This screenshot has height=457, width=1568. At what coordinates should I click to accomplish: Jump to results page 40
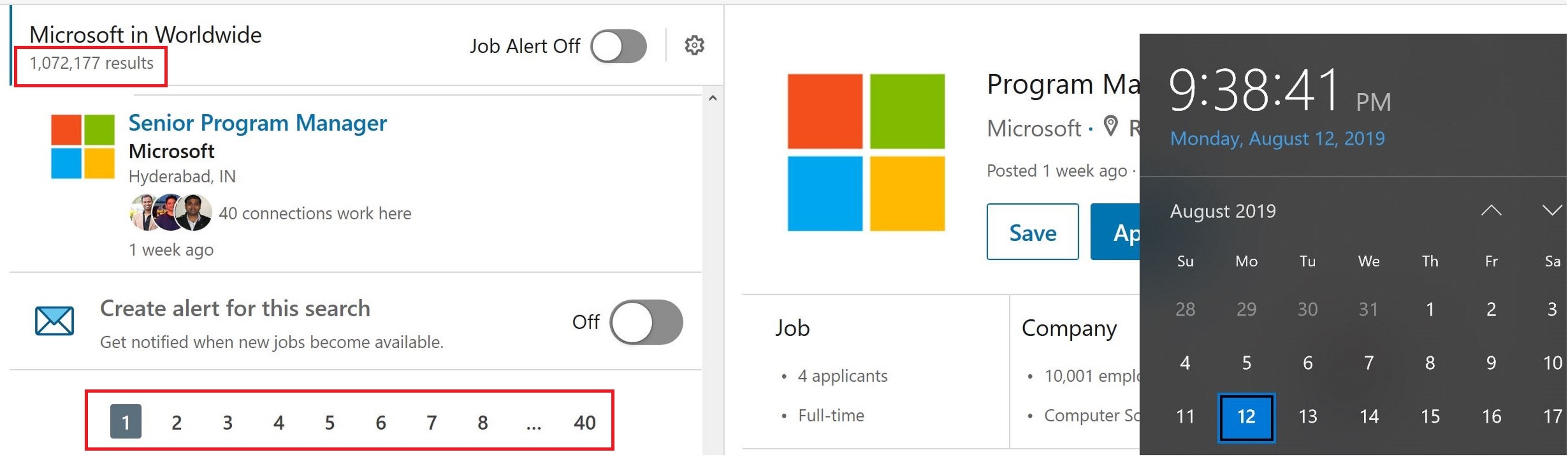(584, 422)
